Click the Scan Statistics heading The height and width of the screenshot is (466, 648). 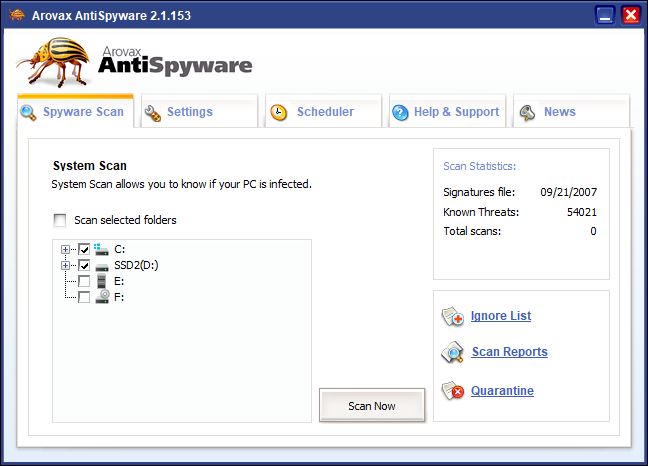tap(480, 166)
